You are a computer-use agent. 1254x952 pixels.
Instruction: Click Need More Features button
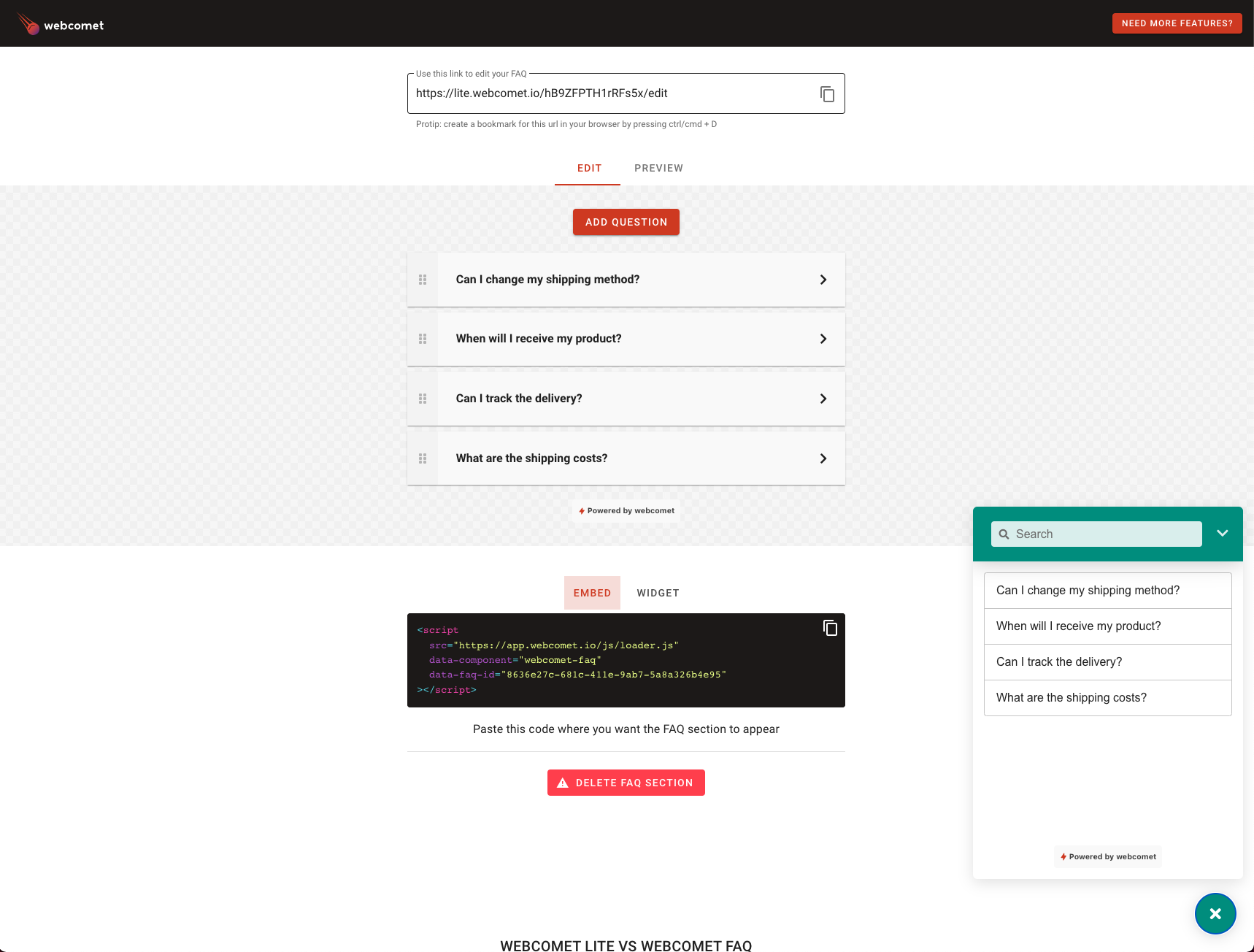(1177, 23)
